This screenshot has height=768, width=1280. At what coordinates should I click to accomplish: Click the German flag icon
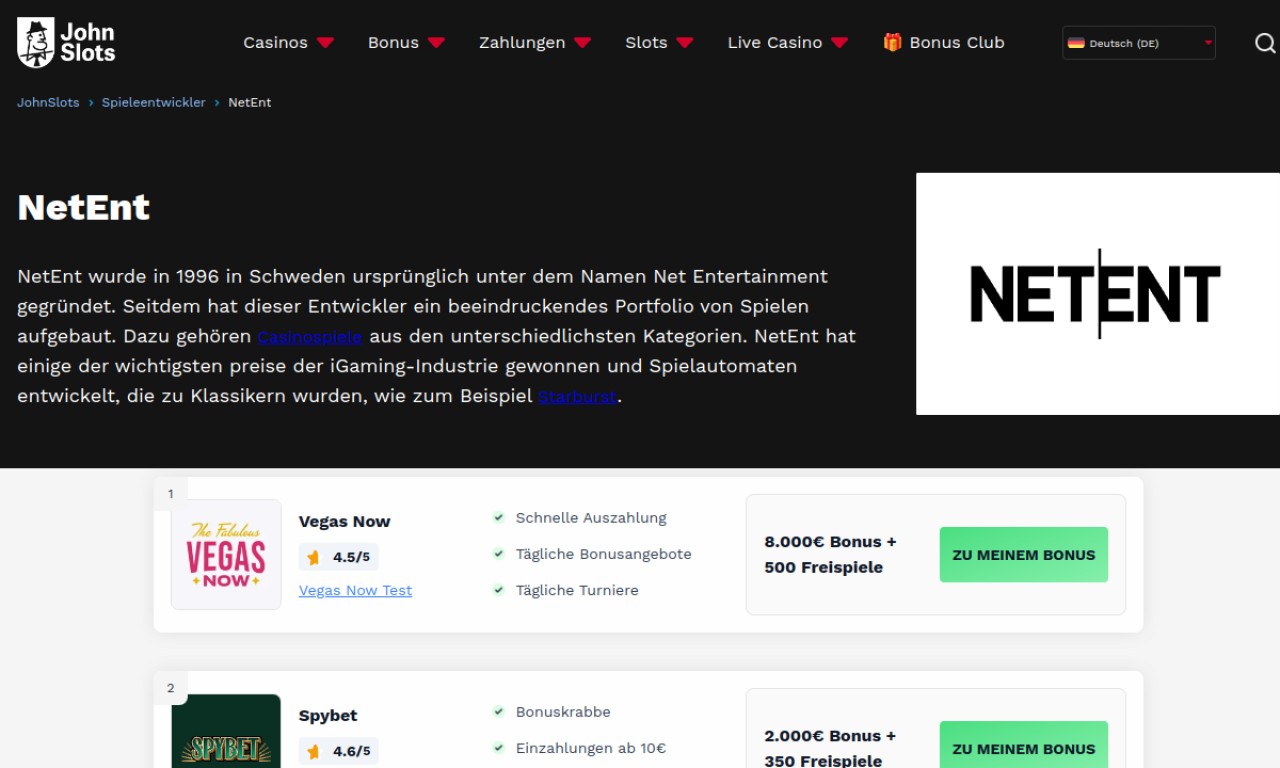coord(1076,43)
